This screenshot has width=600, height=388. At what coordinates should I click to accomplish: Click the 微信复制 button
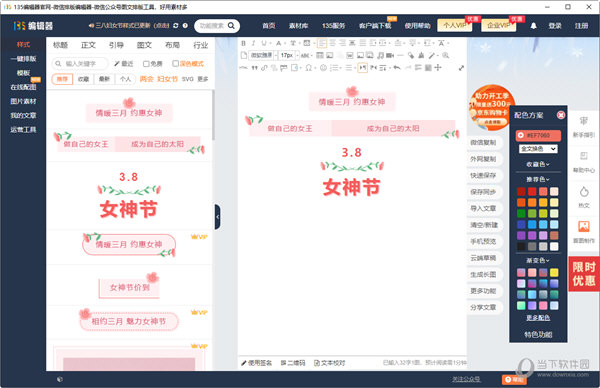(483, 142)
